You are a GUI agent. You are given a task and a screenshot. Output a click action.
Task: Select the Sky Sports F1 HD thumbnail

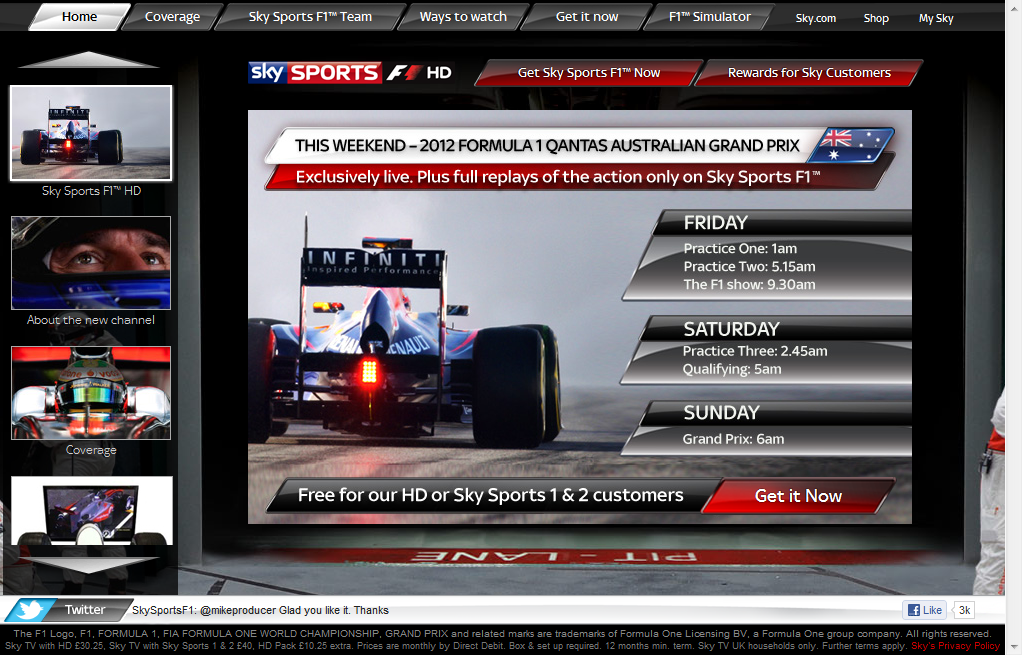click(91, 133)
